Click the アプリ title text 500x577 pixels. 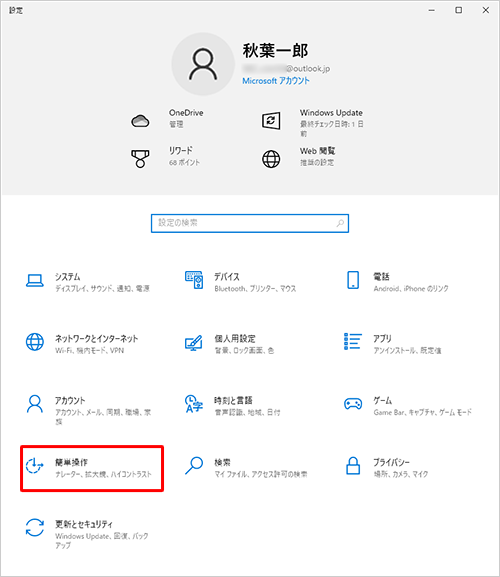pos(383,339)
